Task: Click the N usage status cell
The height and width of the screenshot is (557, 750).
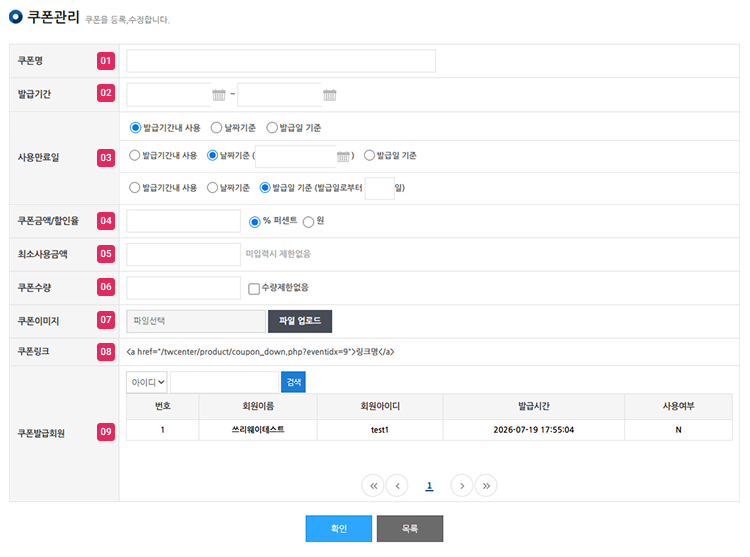Action: 678,430
